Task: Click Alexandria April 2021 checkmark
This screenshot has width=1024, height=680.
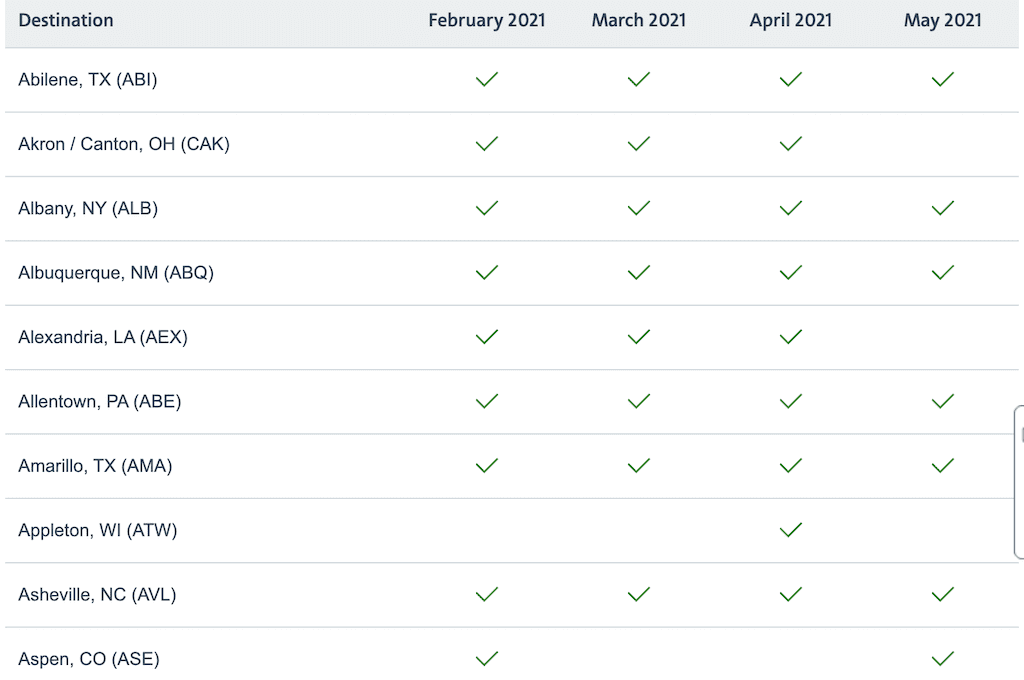Action: (x=790, y=337)
